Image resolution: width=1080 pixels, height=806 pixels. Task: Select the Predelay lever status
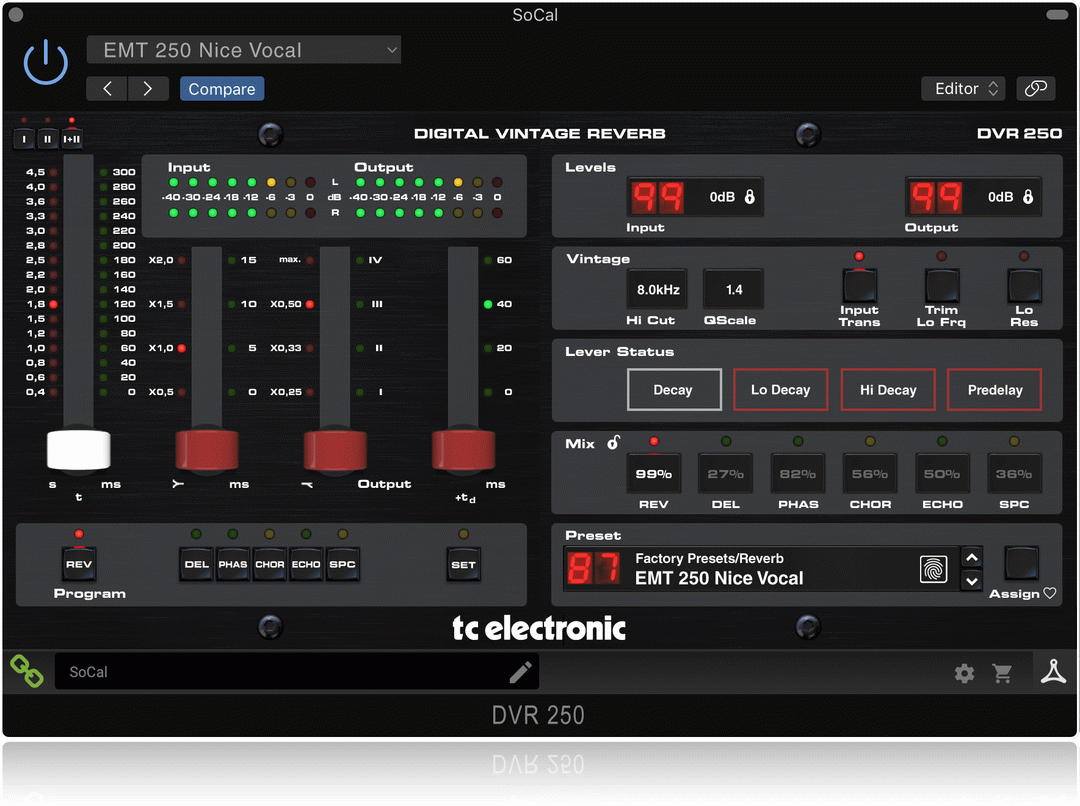coord(994,390)
